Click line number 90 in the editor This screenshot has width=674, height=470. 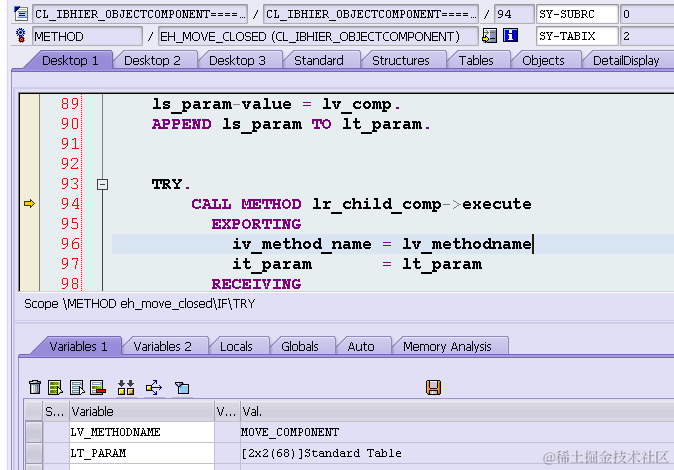(70, 124)
